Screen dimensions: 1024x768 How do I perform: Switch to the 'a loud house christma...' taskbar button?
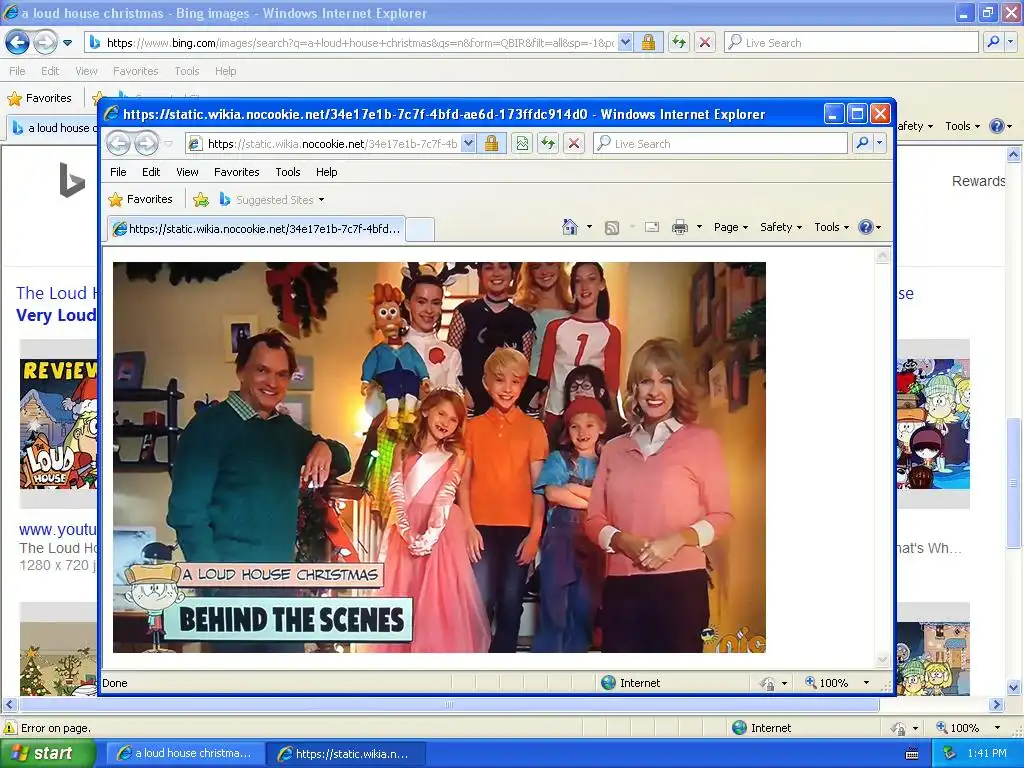click(x=185, y=753)
